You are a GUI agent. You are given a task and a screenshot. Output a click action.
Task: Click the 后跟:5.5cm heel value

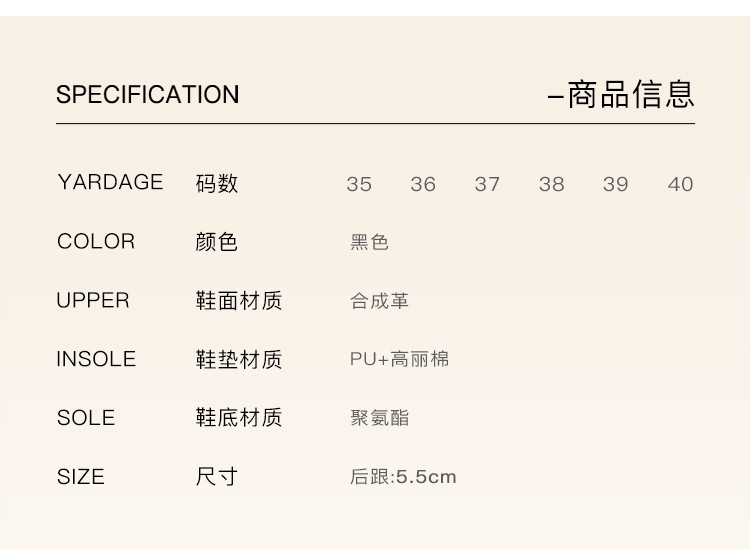click(x=403, y=477)
